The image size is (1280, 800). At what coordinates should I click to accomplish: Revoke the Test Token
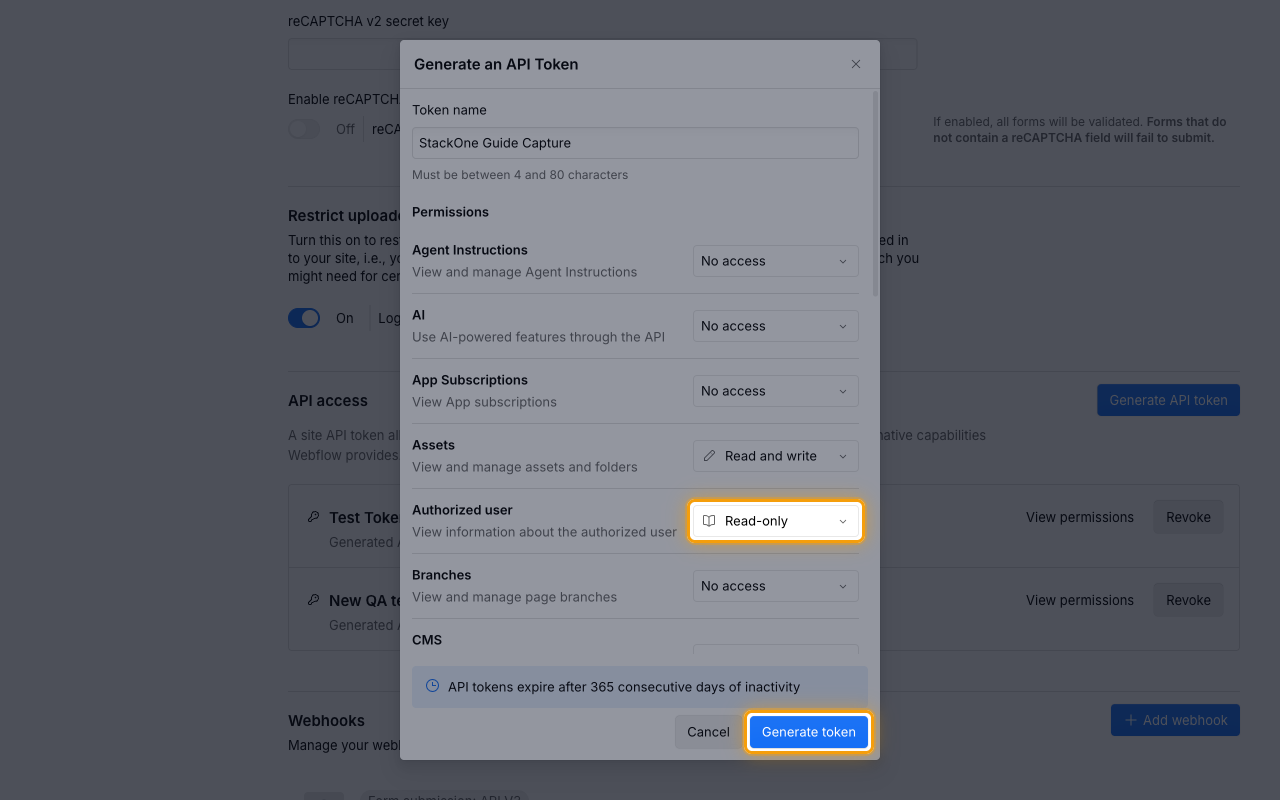point(1188,517)
